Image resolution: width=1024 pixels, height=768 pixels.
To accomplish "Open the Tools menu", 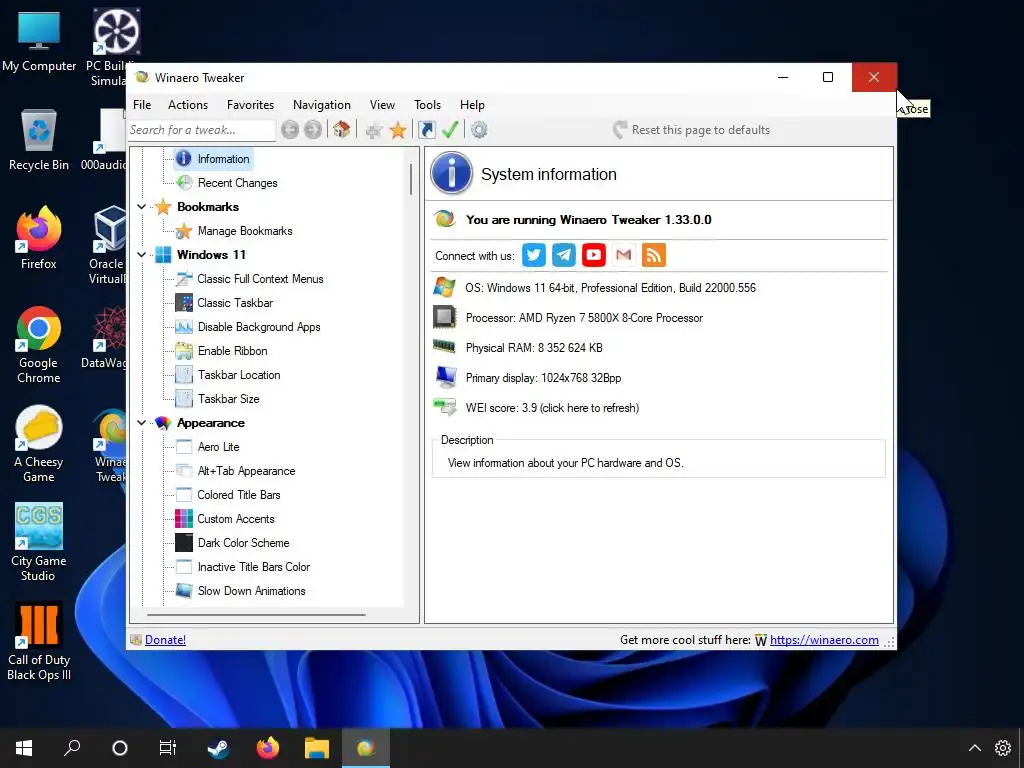I will (x=427, y=104).
